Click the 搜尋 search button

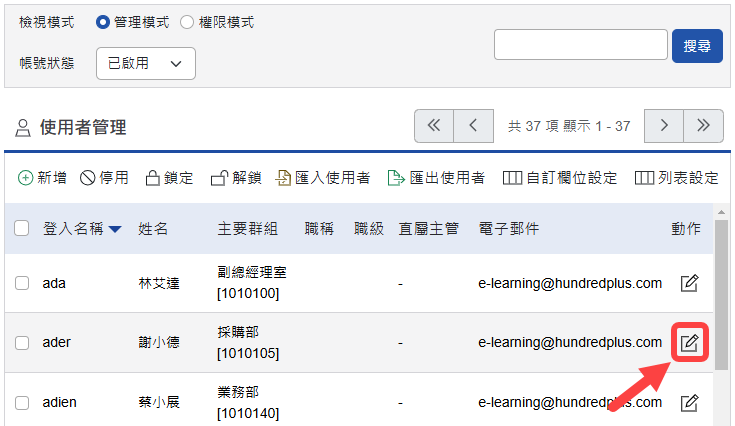point(697,45)
